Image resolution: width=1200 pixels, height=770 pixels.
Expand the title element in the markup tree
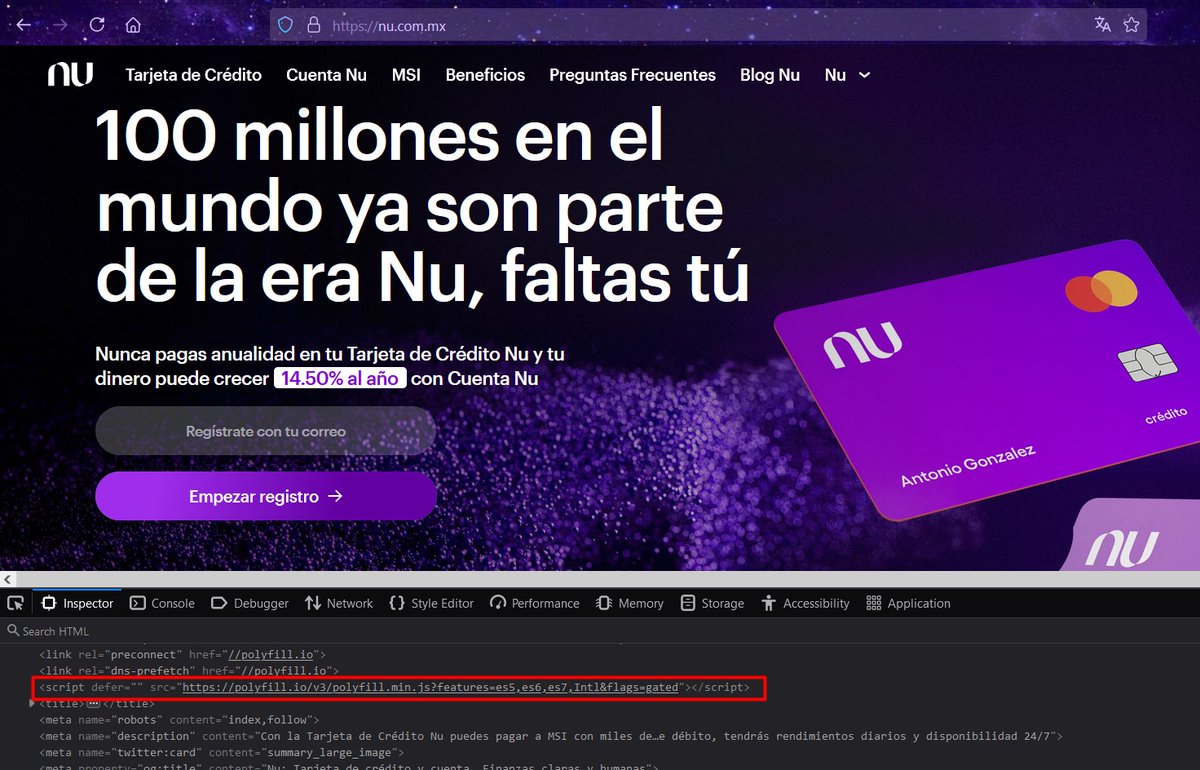click(33, 703)
